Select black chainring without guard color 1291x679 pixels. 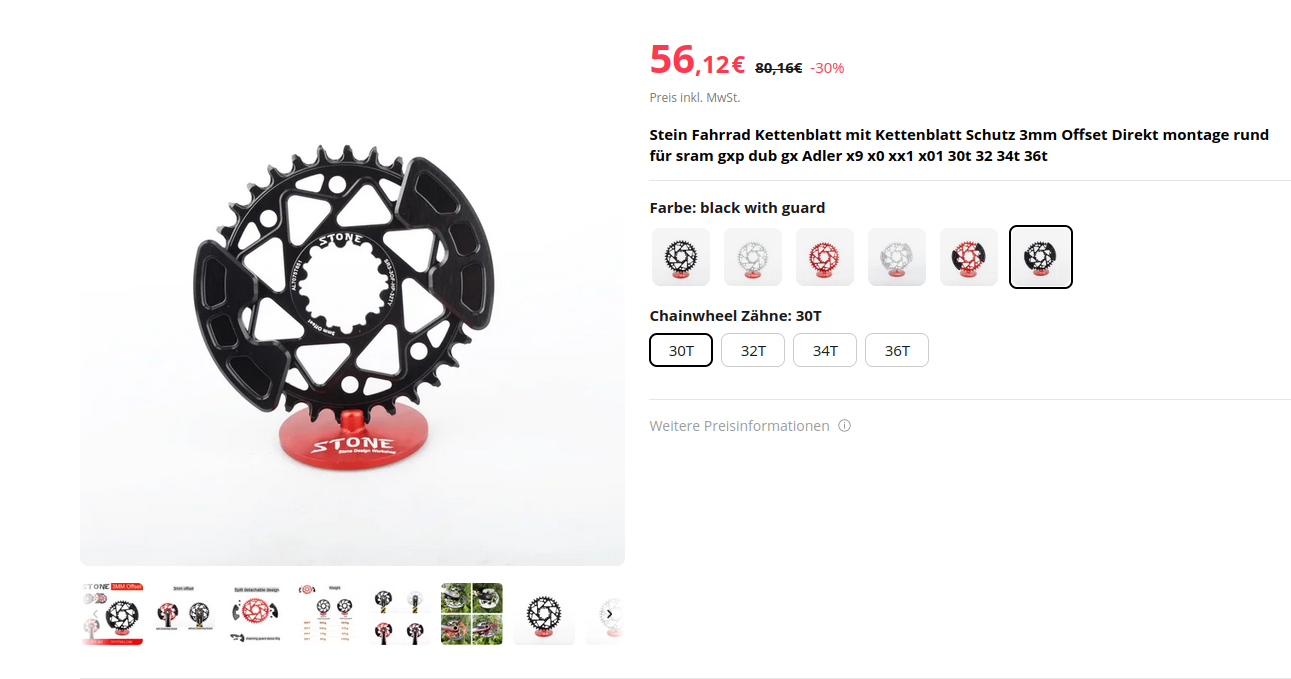(681, 257)
